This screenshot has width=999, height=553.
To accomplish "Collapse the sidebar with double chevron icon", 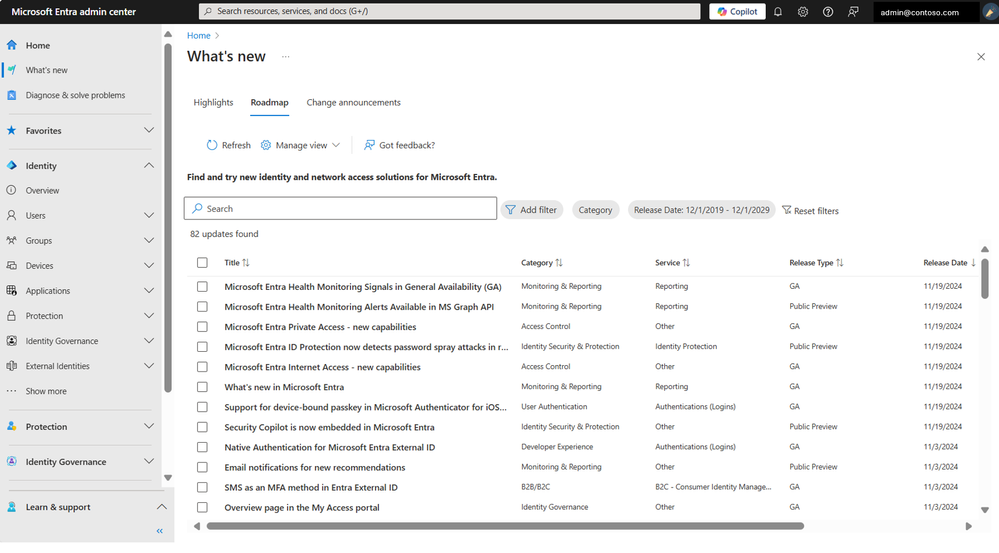I will click(x=160, y=531).
